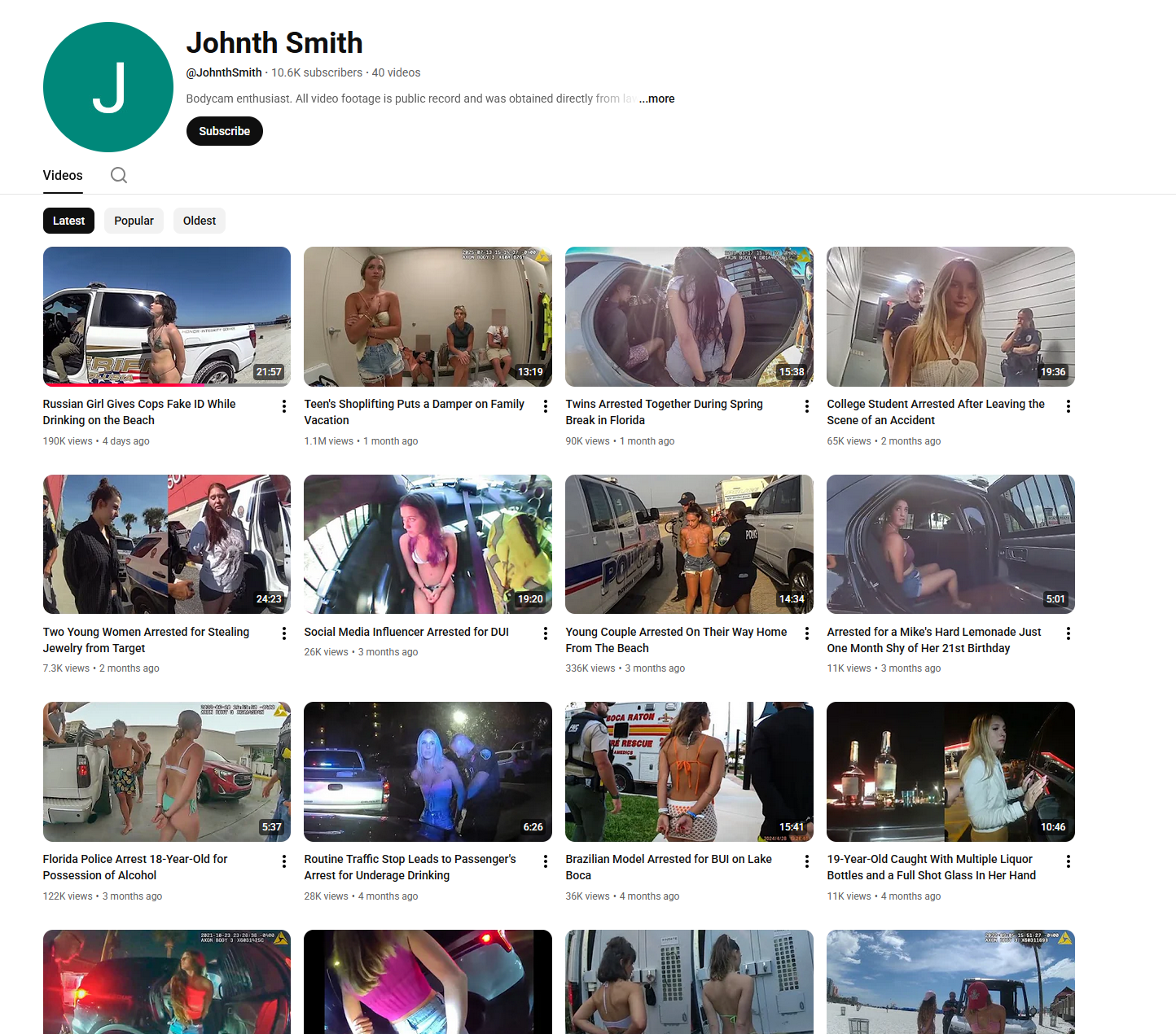
Task: Open 'Two Young Women Arrested for Stealing' link
Action: [x=146, y=640]
